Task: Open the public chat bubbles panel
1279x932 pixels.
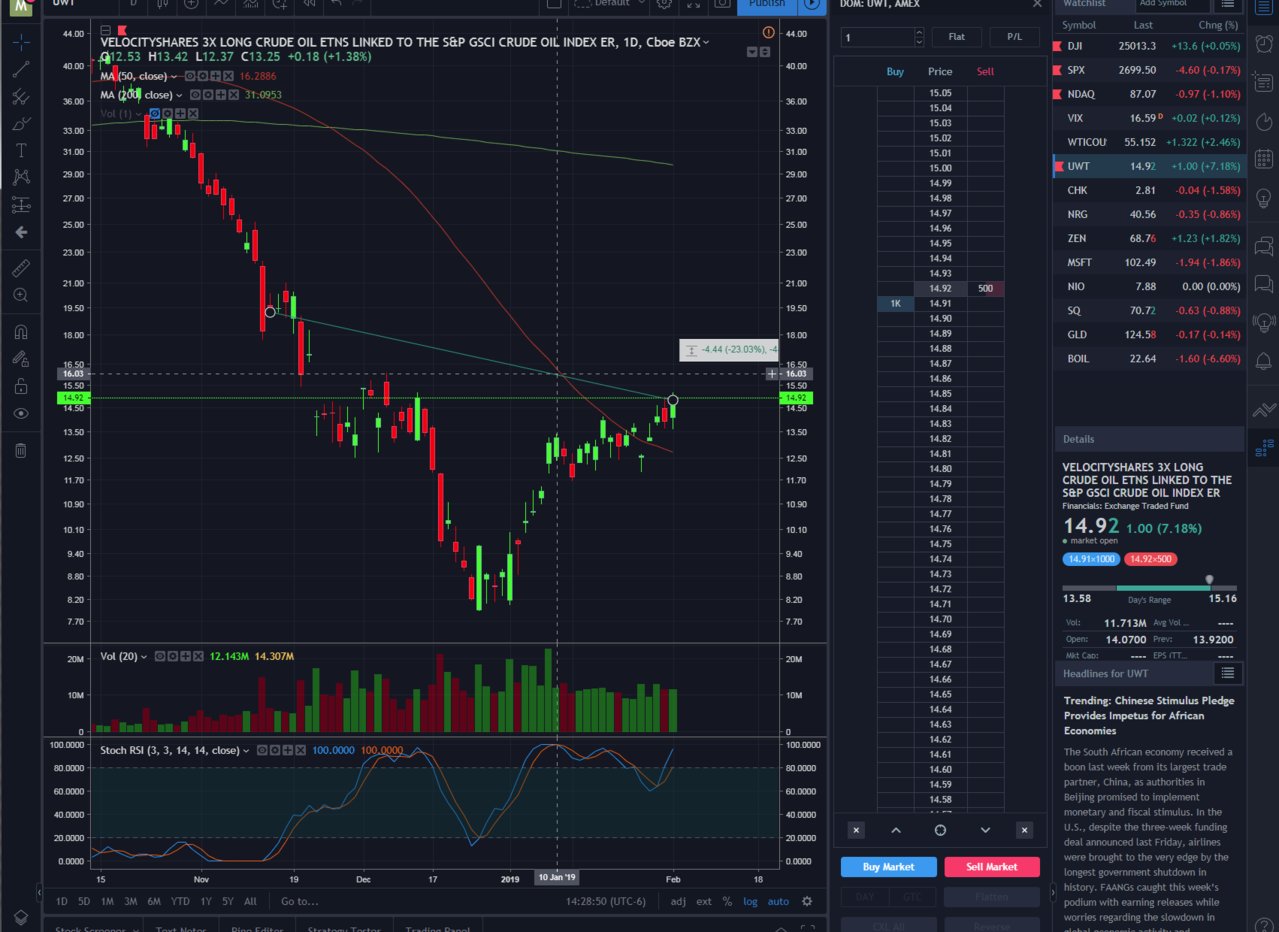Action: click(1263, 244)
